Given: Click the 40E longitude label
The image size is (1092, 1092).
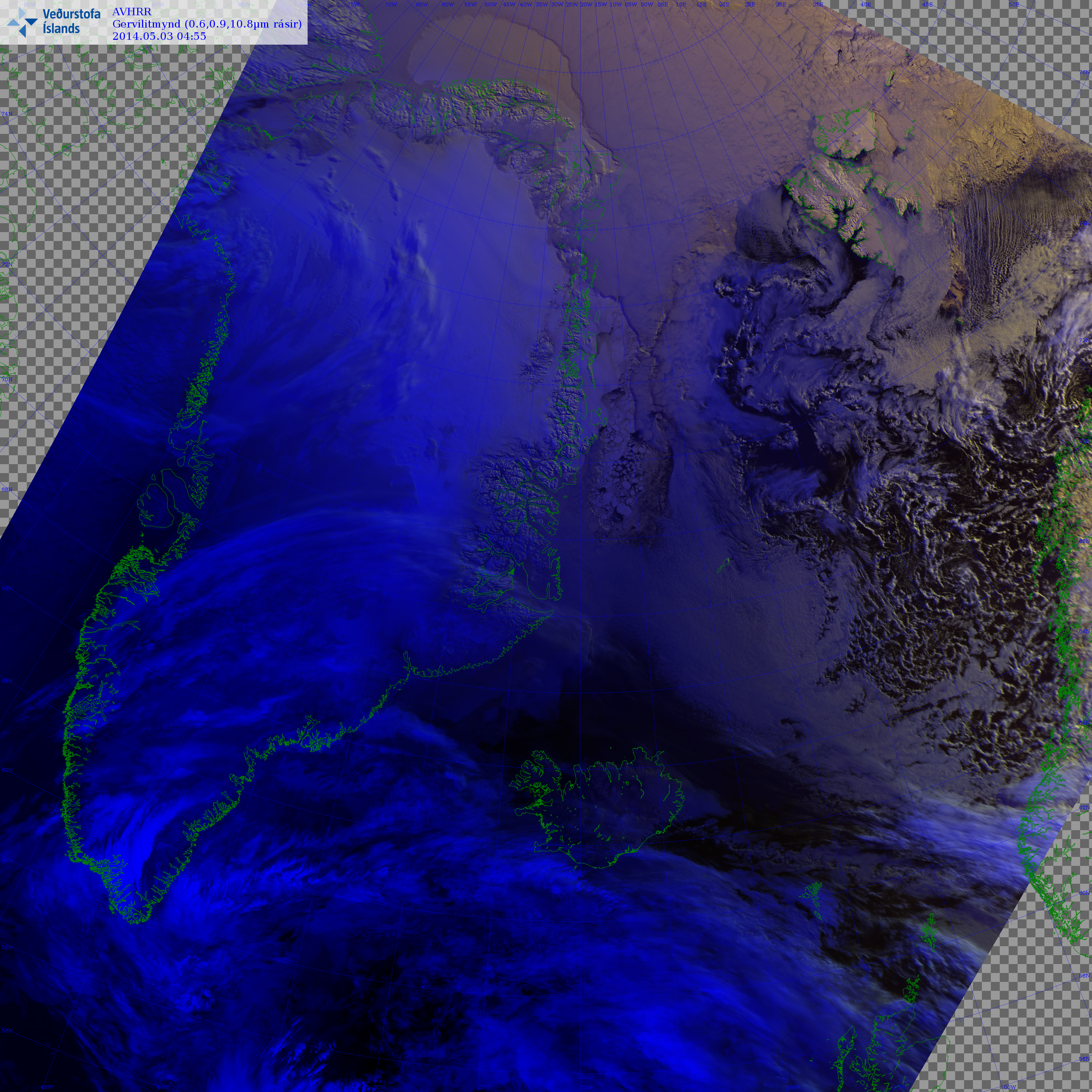Looking at the screenshot, I should pyautogui.click(x=865, y=4).
